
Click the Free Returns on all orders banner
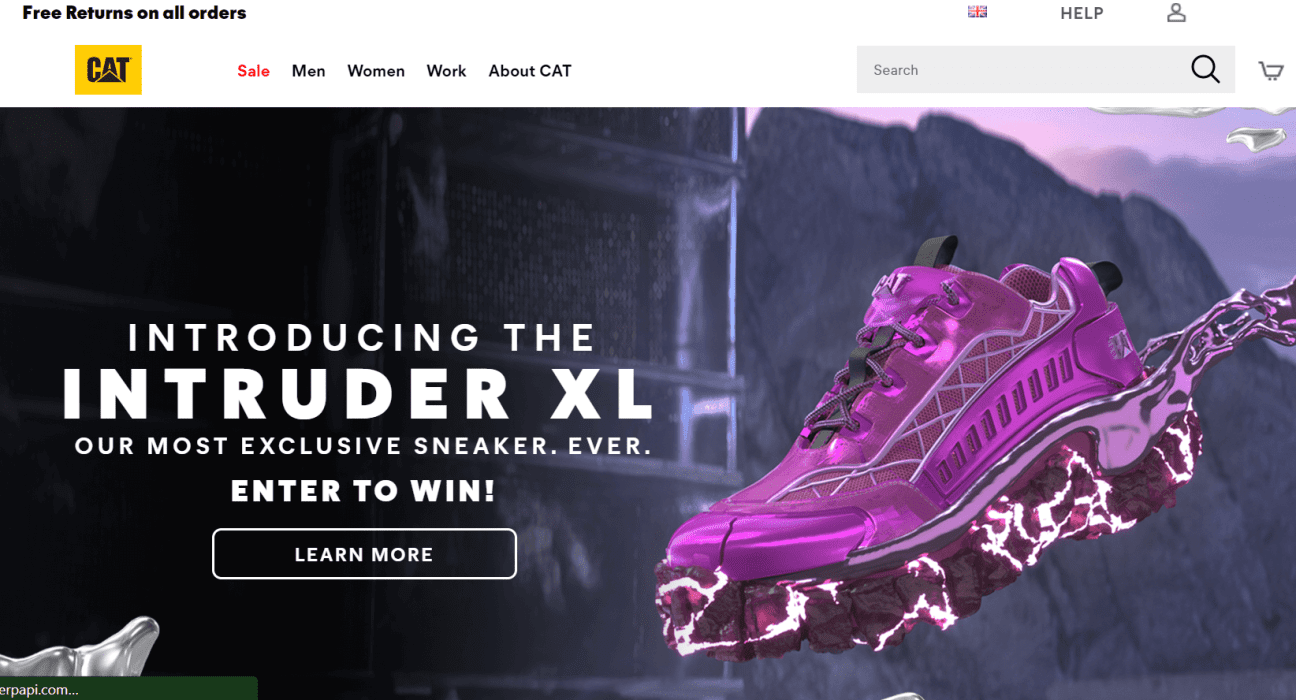134,13
